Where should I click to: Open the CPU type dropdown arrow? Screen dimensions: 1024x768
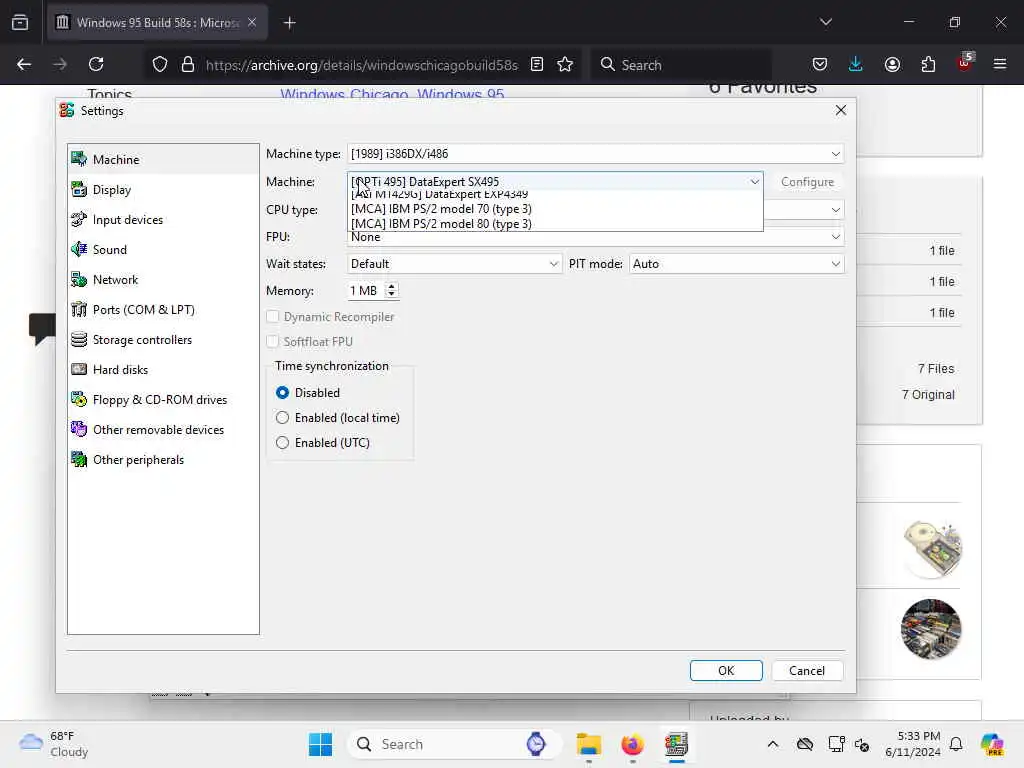pos(835,210)
